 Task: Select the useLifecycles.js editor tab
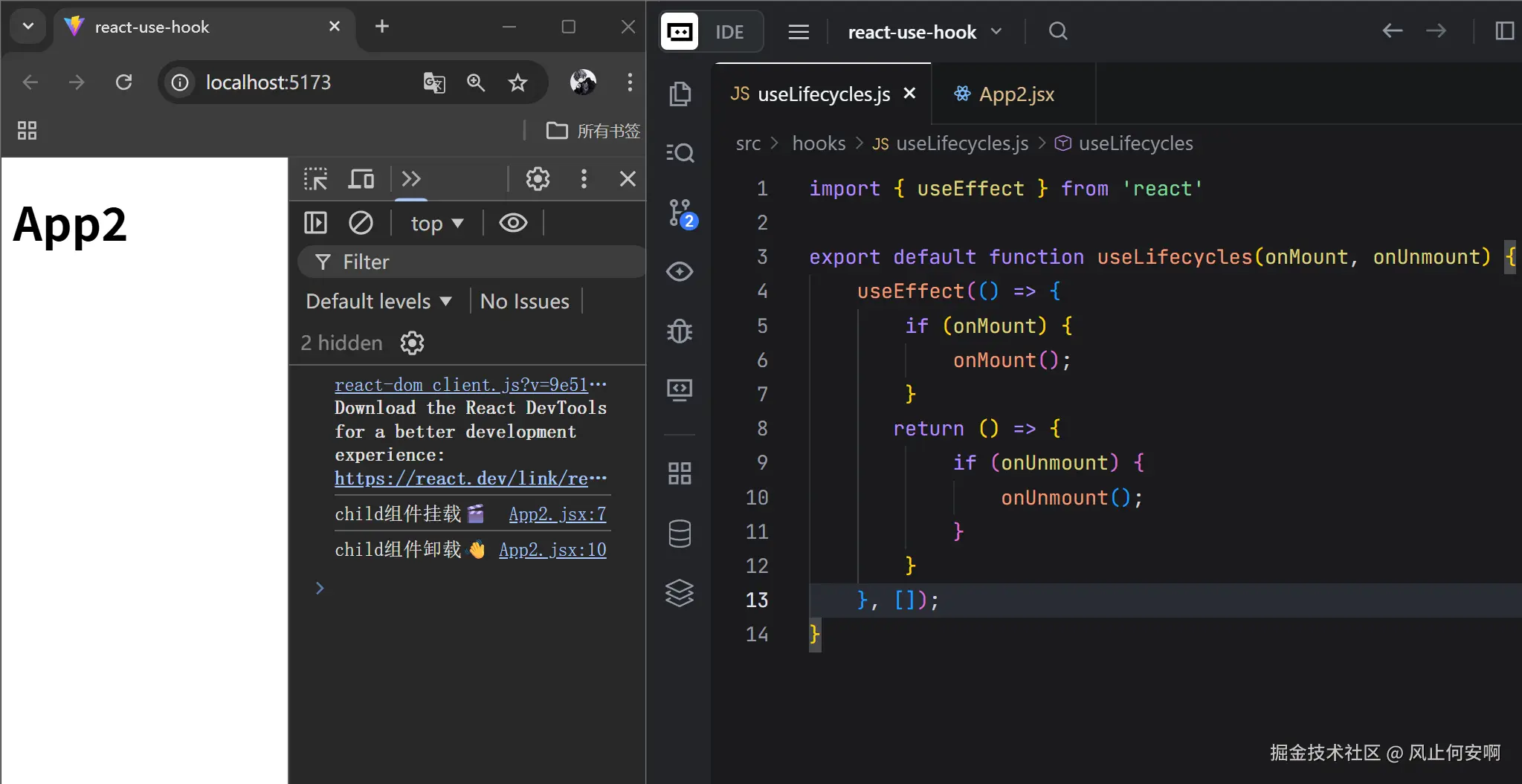823,94
